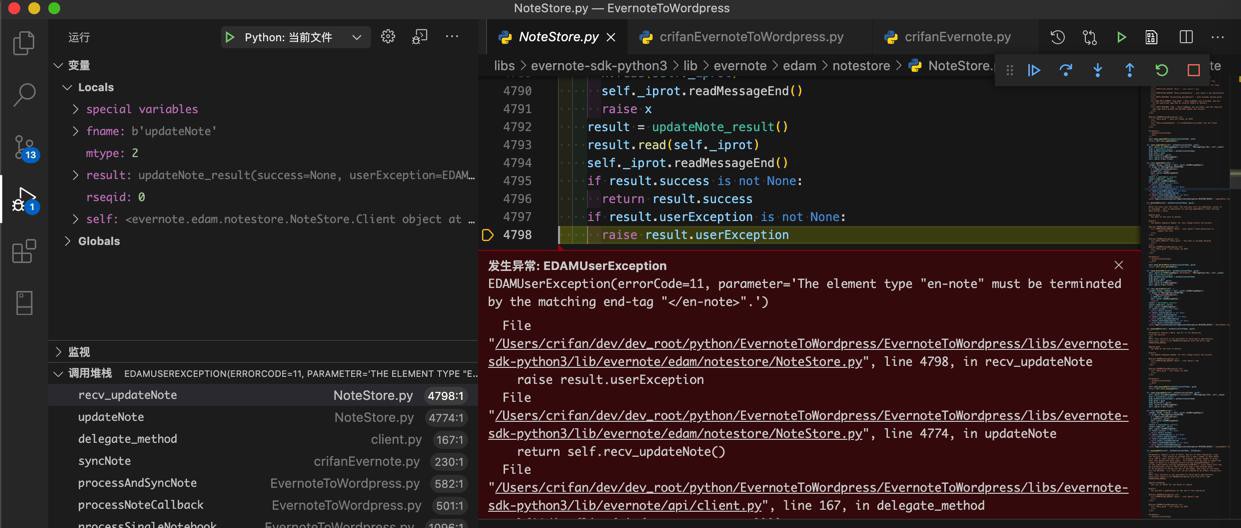Collapse the 变量 section
The image size is (1241, 528).
click(x=59, y=65)
